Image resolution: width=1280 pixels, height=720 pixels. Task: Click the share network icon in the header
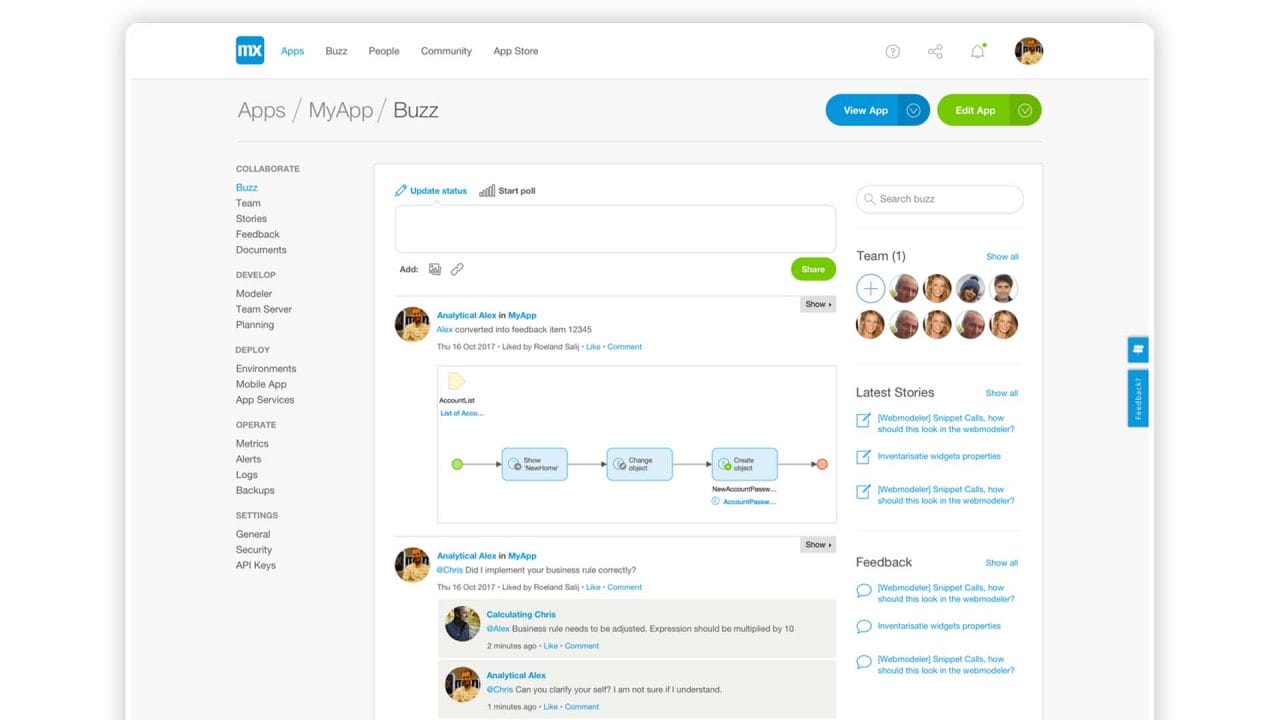[934, 51]
